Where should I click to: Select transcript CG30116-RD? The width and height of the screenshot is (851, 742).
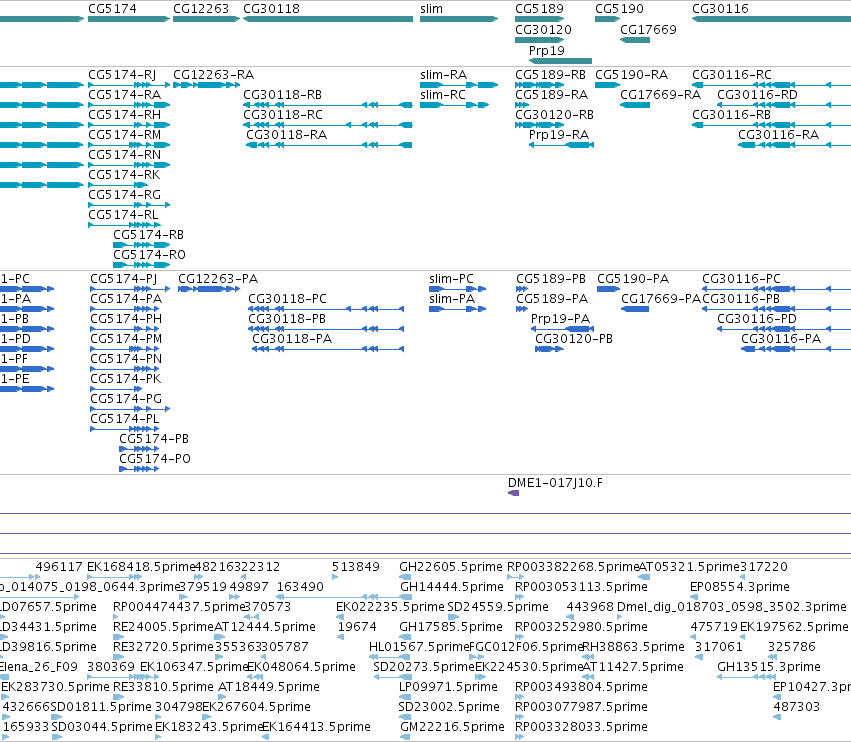[757, 94]
